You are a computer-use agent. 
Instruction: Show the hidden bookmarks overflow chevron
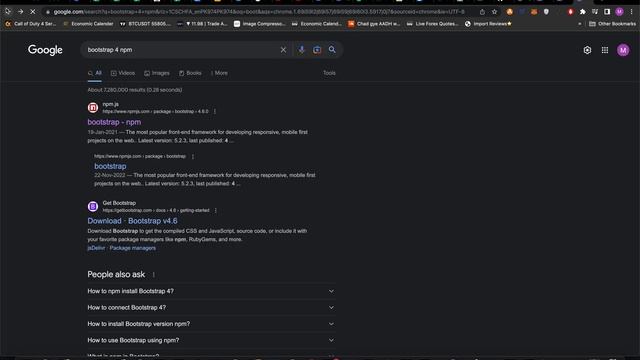click(x=580, y=24)
